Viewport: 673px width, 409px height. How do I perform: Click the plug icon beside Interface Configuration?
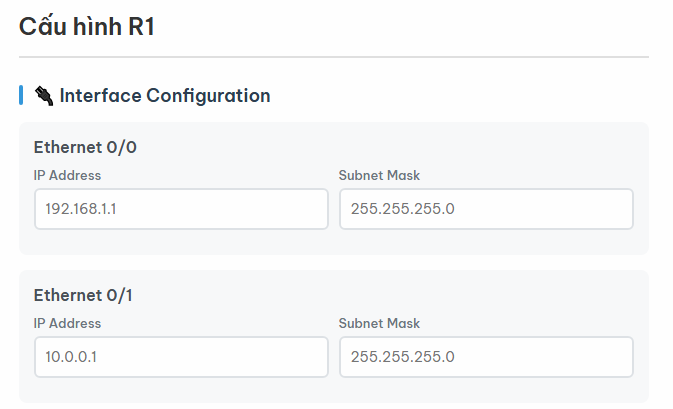point(43,96)
